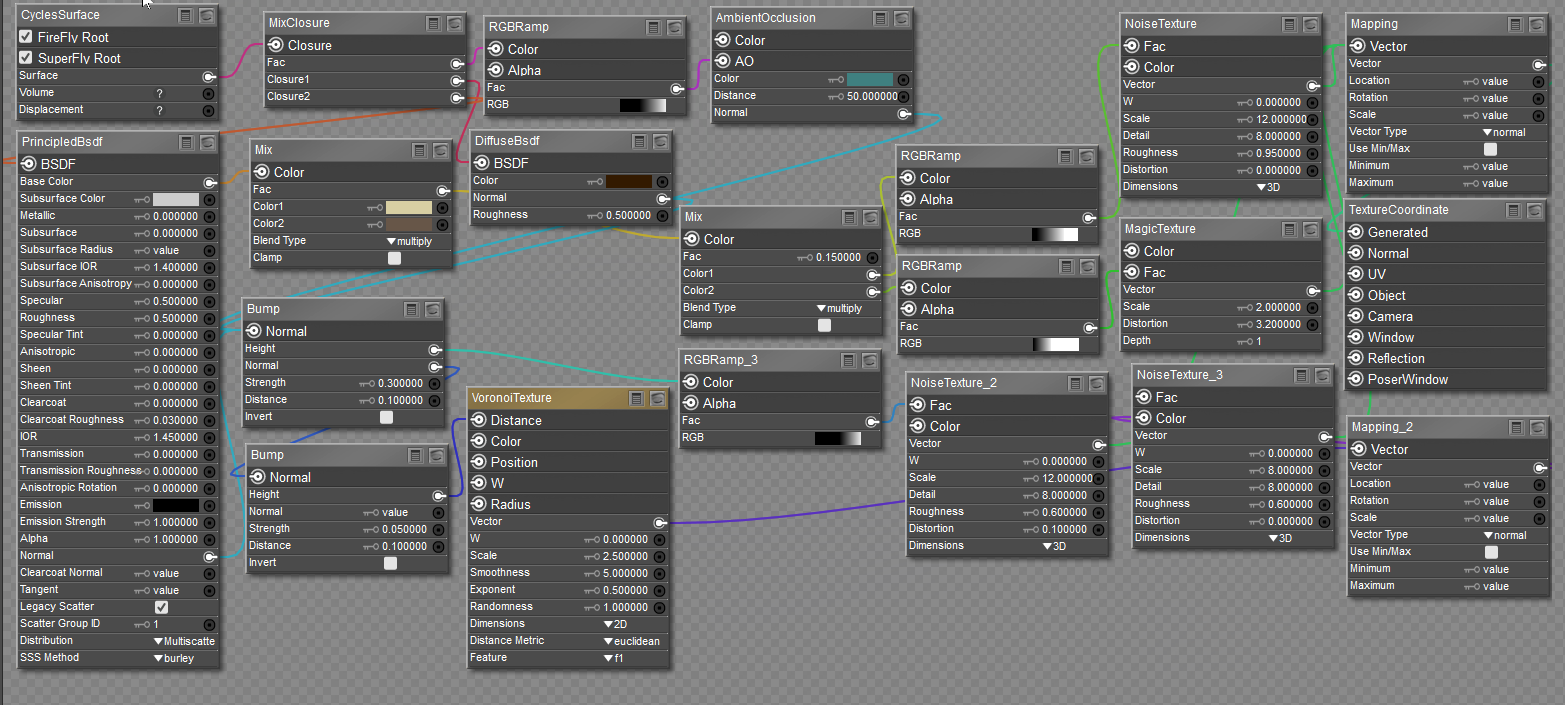Enable Clamp in Mix node with Fac 0.150000
Image resolution: width=1565 pixels, height=705 pixels.
[824, 325]
